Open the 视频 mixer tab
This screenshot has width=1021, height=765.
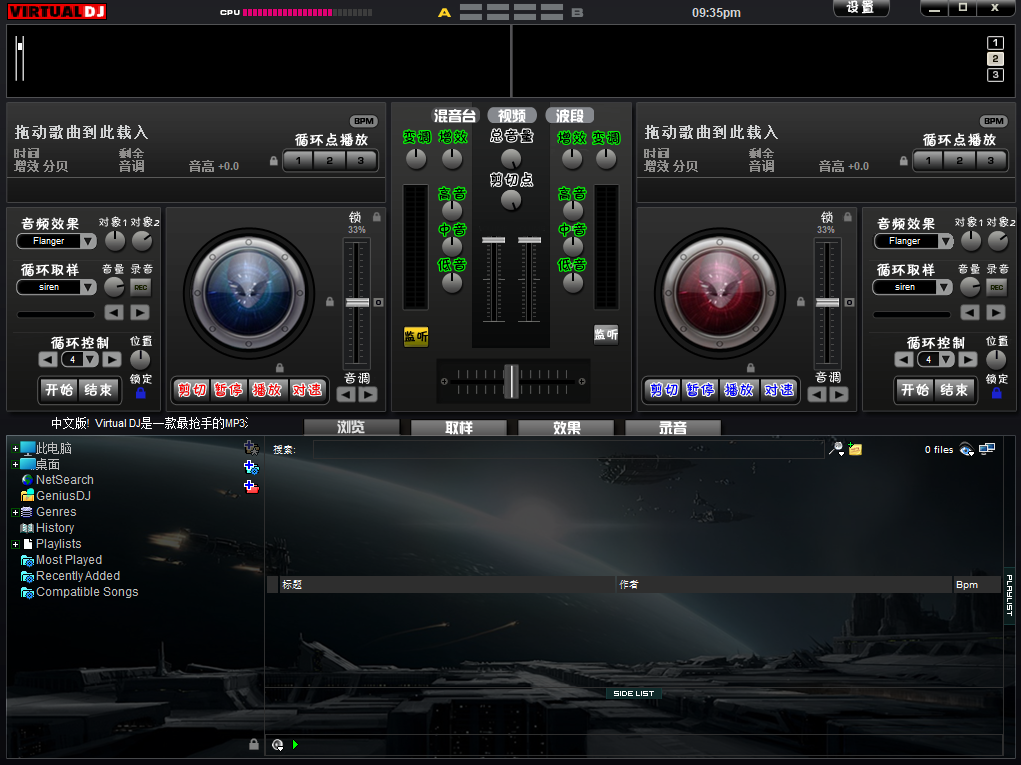512,116
